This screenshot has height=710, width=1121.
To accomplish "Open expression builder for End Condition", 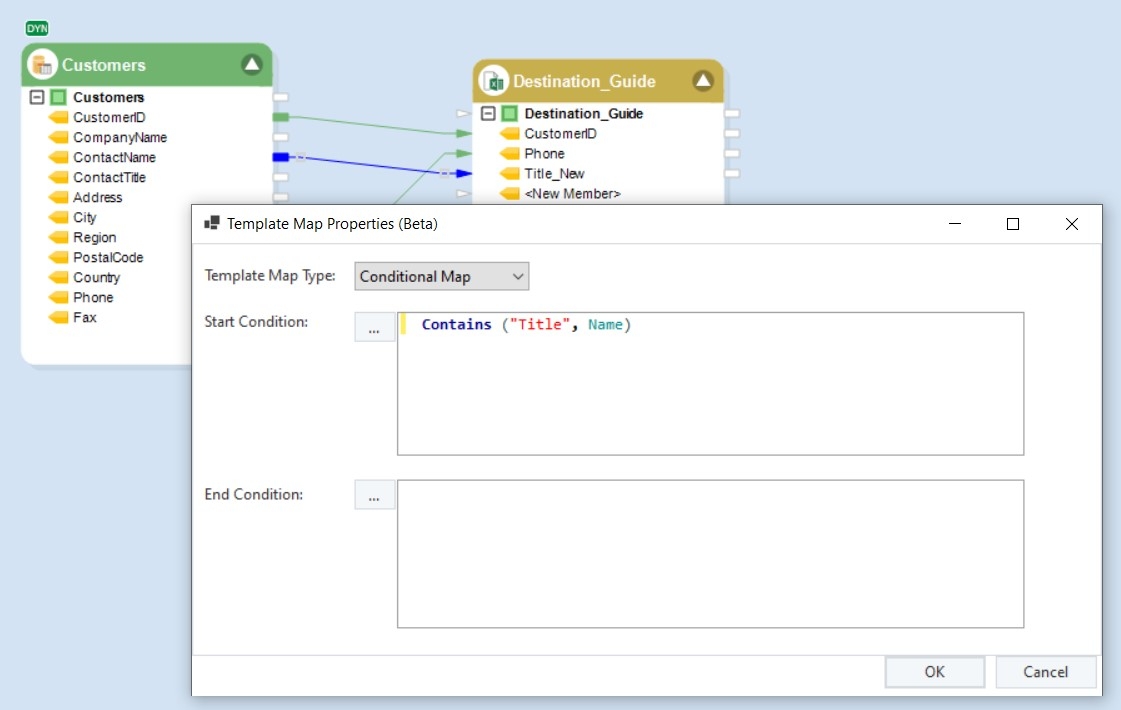I will tap(374, 495).
